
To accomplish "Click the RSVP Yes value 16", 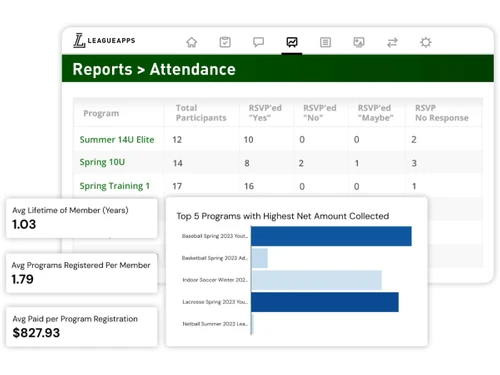I will pos(249,186).
